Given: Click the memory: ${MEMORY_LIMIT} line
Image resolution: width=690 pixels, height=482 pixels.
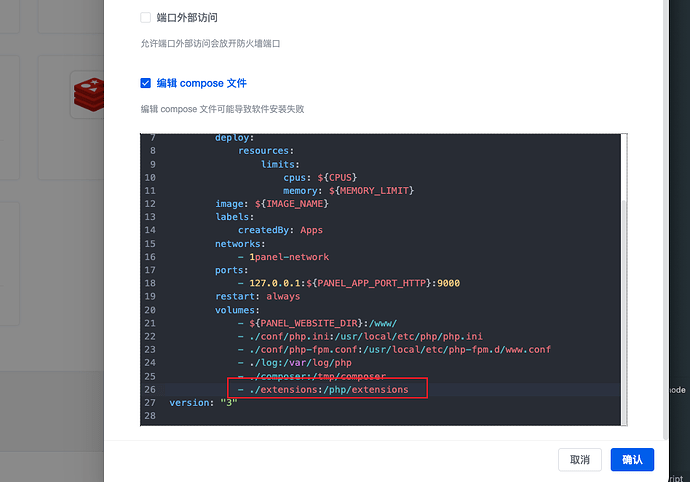Looking at the screenshot, I should click(x=348, y=190).
